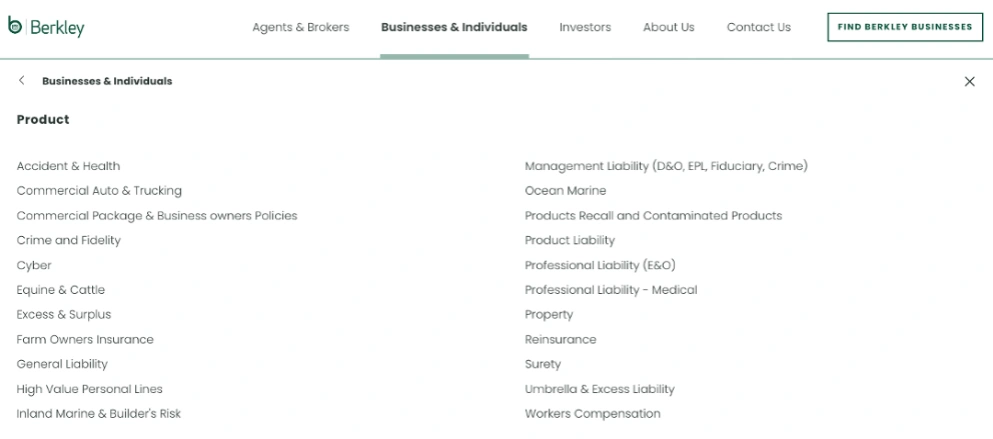Select Commercial Auto & Trucking
Viewport: 993px width, 439px height.
point(99,191)
